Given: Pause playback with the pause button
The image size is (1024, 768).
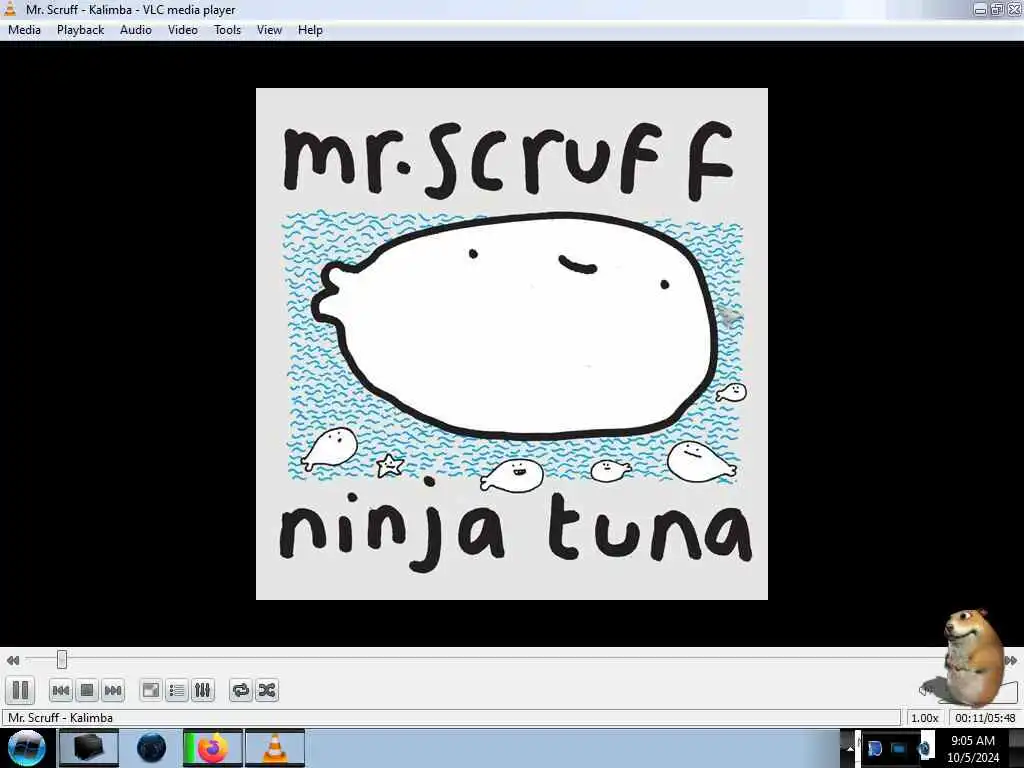Looking at the screenshot, I should click(x=20, y=690).
